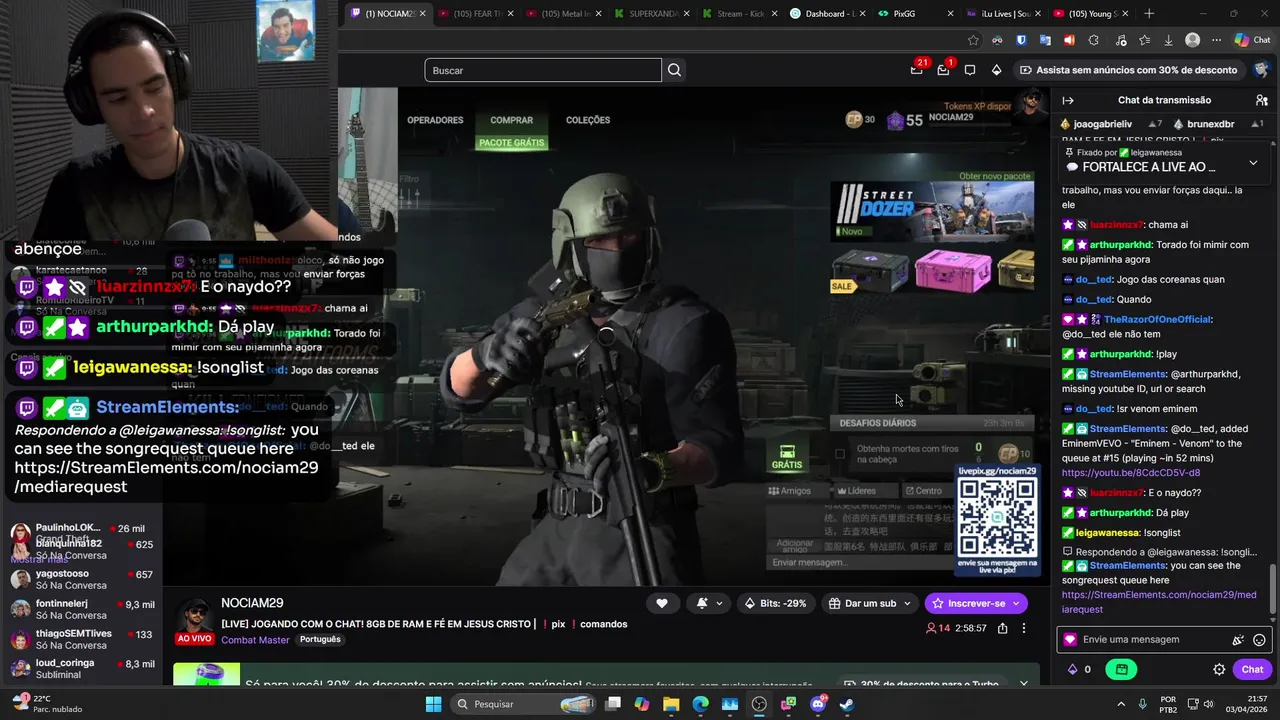The height and width of the screenshot is (720, 1280).
Task: Open Microsoft Edge from taskbar
Action: pyautogui.click(x=700, y=704)
